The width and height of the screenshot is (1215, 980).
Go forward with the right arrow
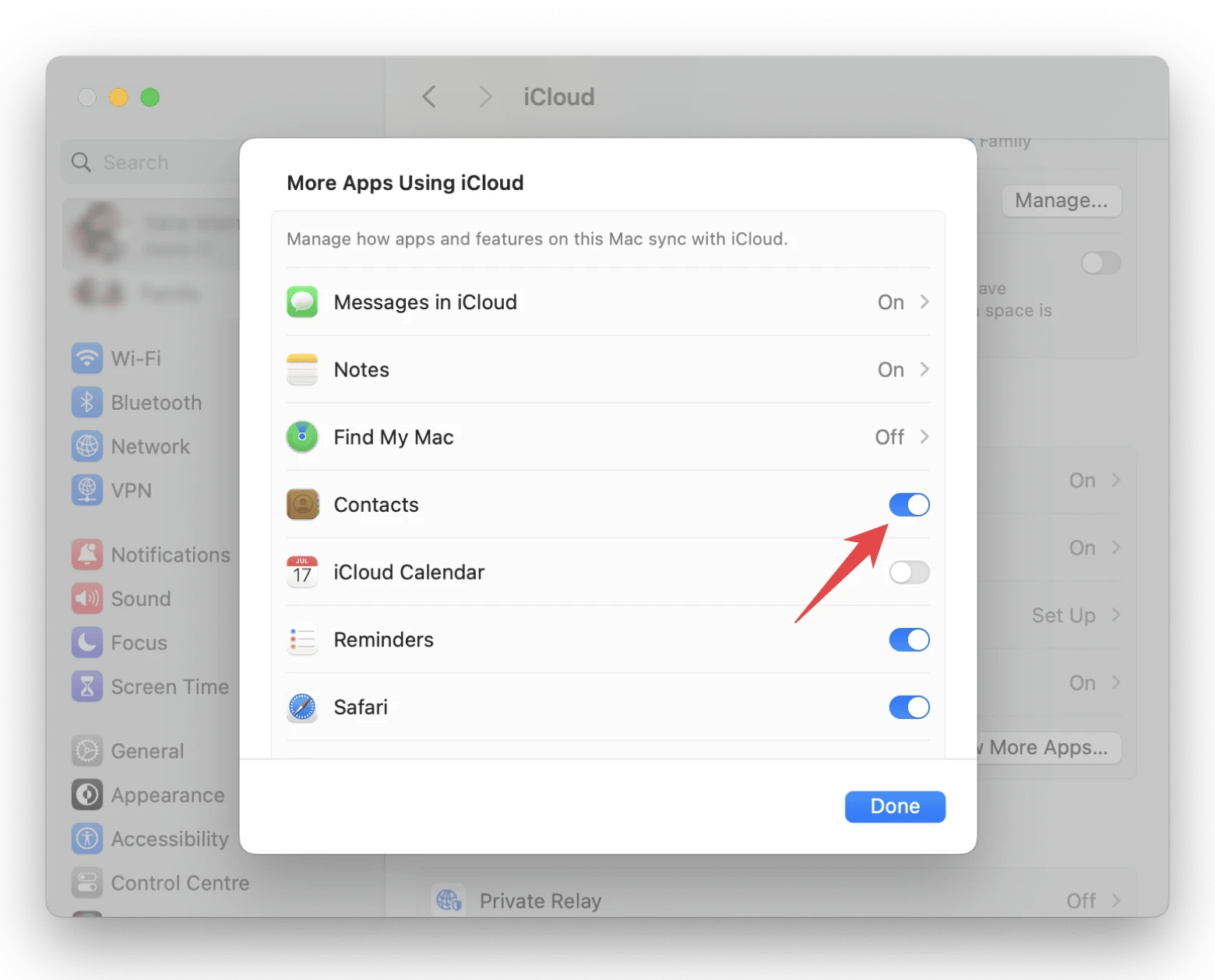pyautogui.click(x=485, y=97)
